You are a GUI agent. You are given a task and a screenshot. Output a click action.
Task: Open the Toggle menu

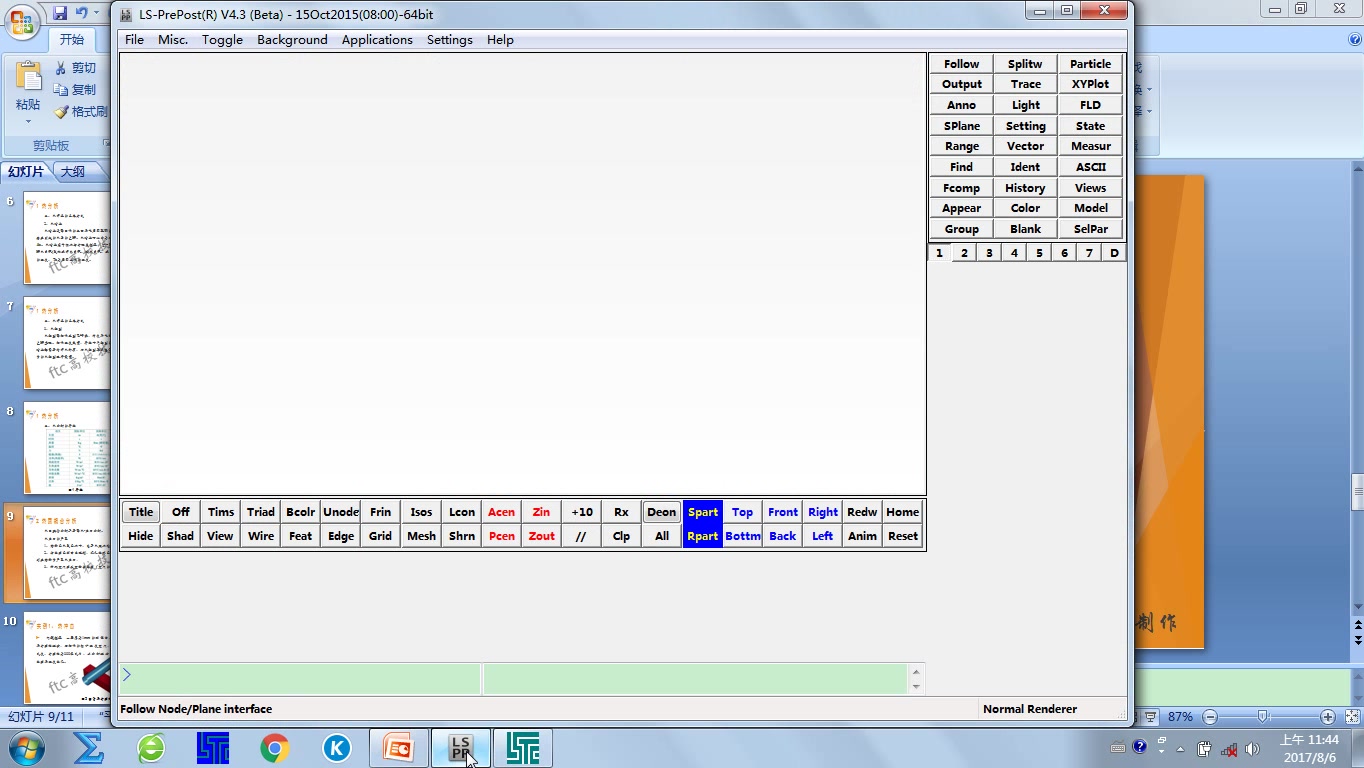tap(222, 40)
